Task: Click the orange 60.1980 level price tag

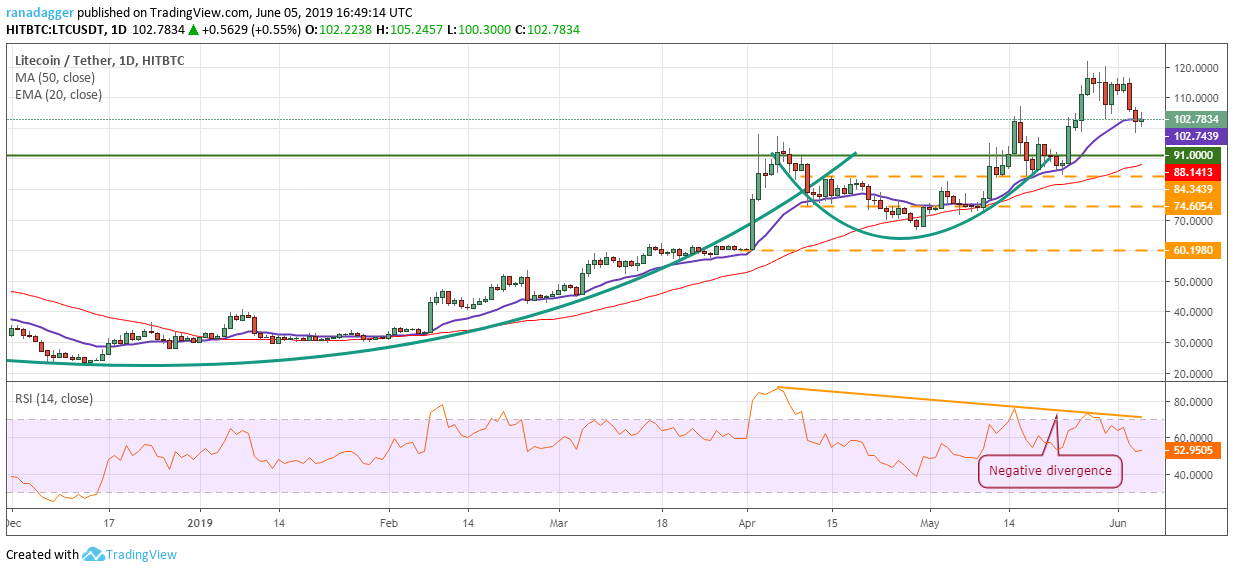Action: point(1195,250)
